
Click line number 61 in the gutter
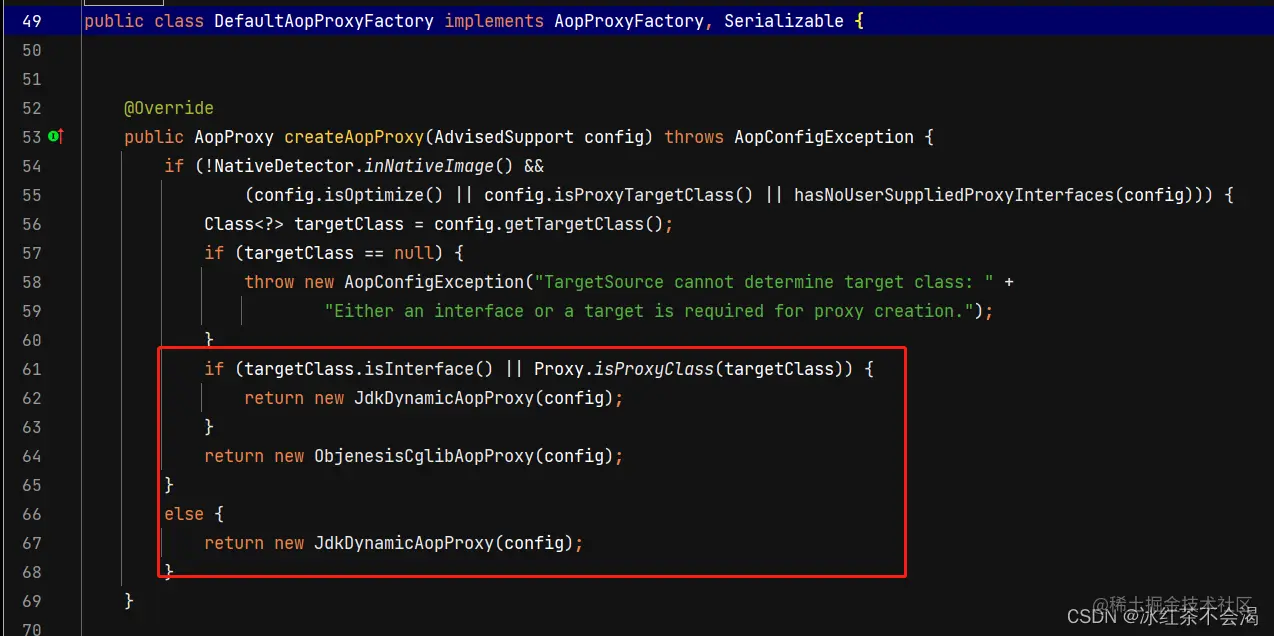(31, 369)
